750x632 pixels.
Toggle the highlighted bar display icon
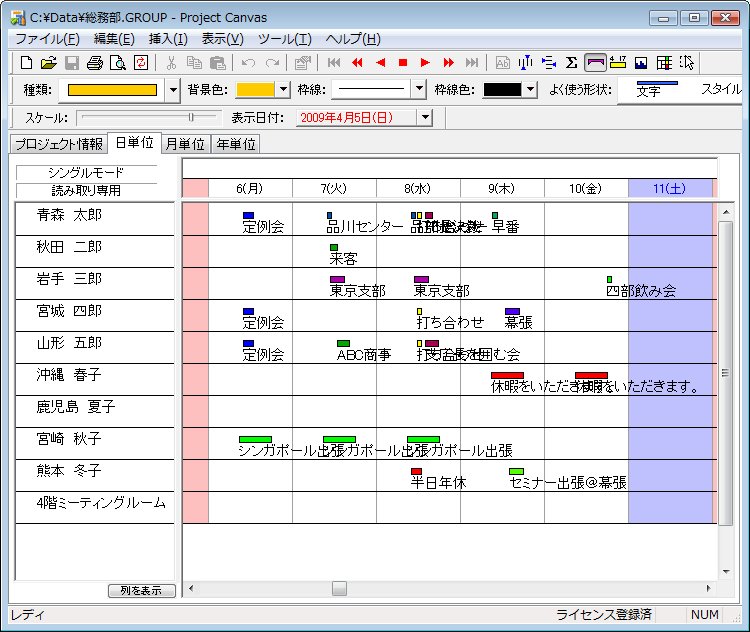pos(595,63)
